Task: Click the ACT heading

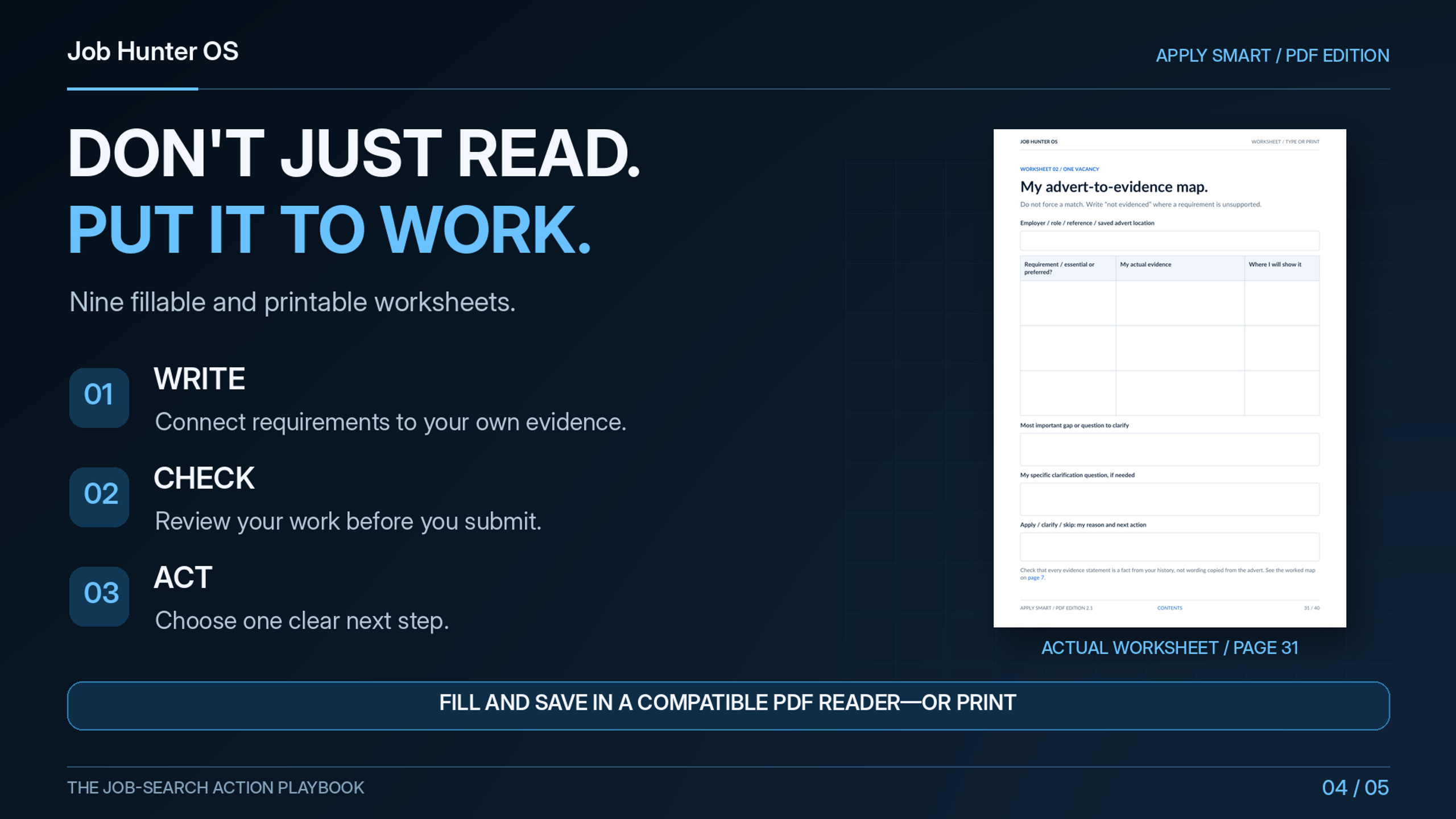Action: point(183,577)
